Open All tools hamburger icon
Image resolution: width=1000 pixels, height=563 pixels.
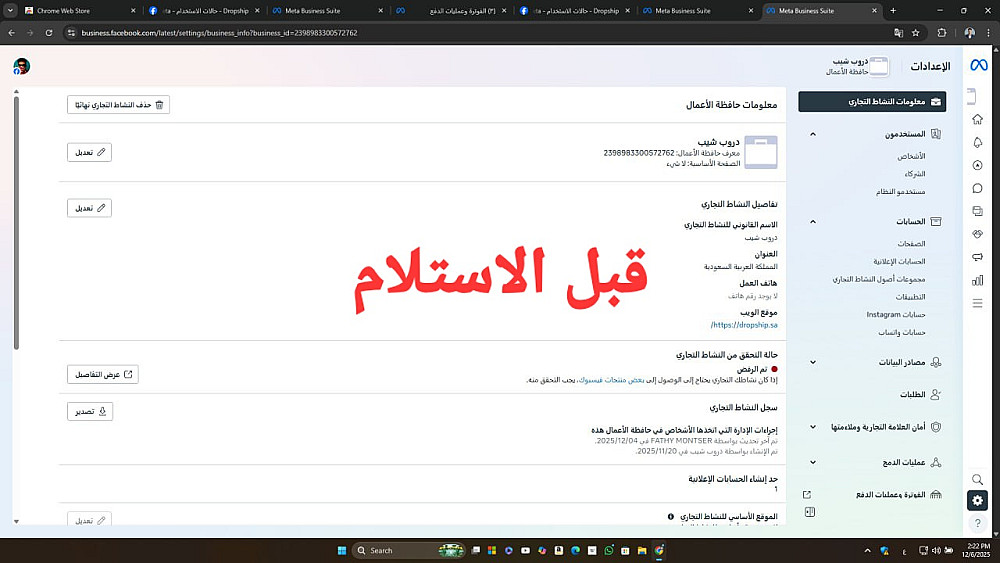tap(977, 303)
